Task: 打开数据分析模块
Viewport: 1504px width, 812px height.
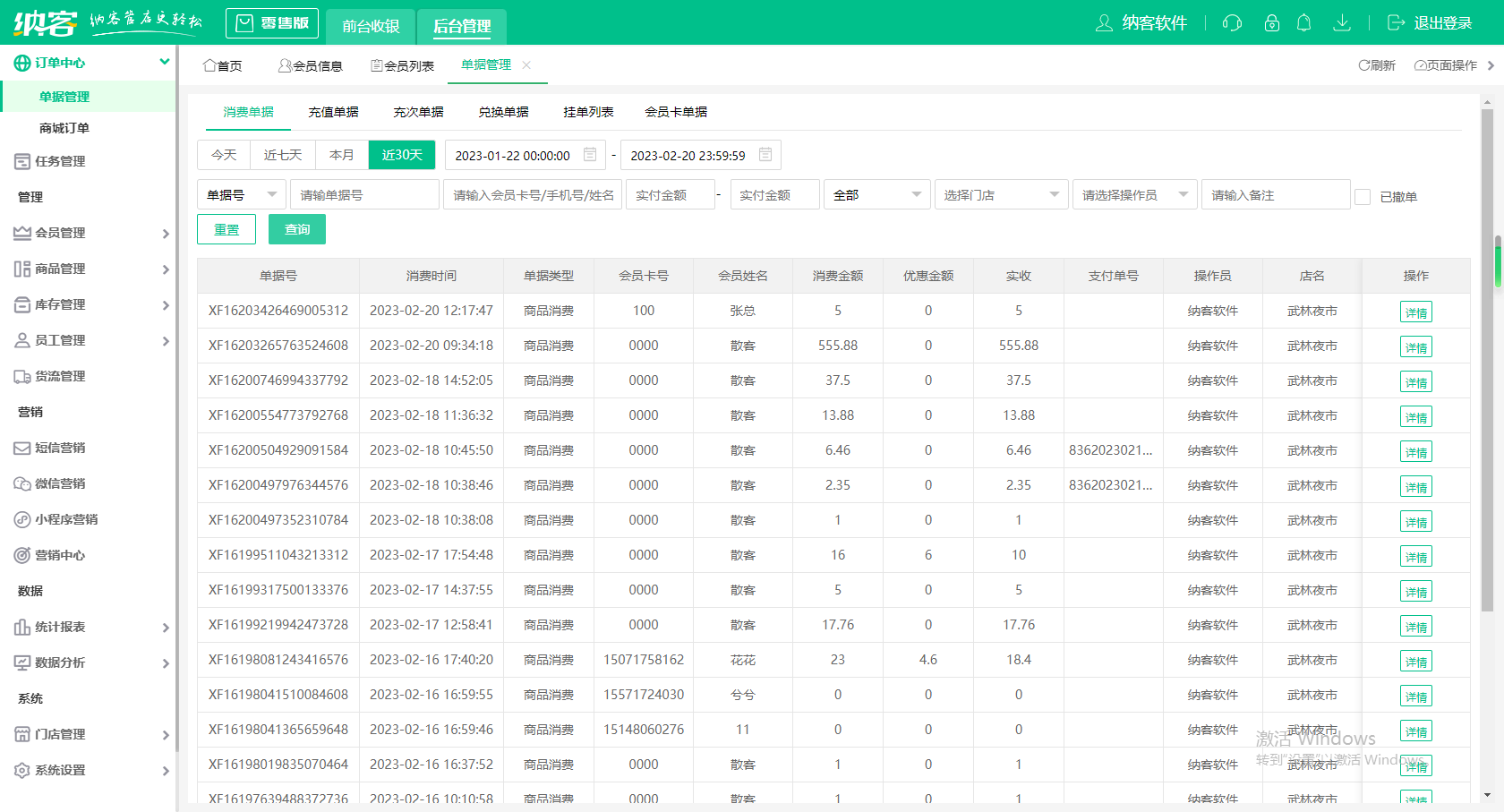Action: pyautogui.click(x=21, y=662)
